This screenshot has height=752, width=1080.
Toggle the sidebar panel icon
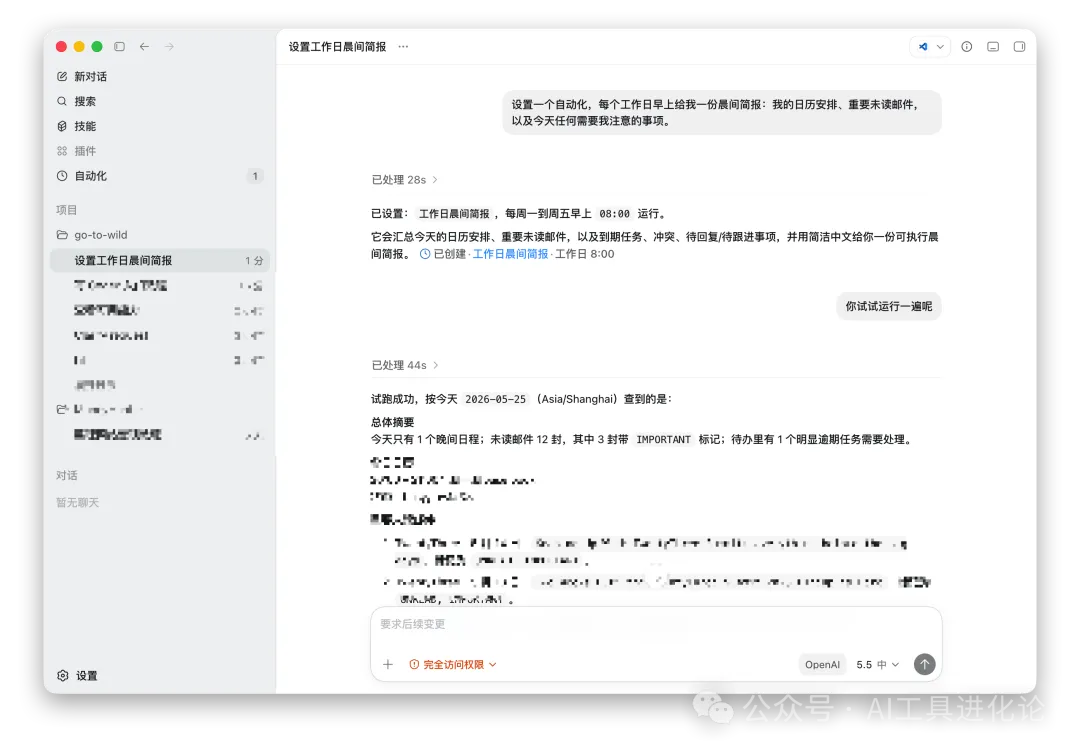(x=119, y=46)
